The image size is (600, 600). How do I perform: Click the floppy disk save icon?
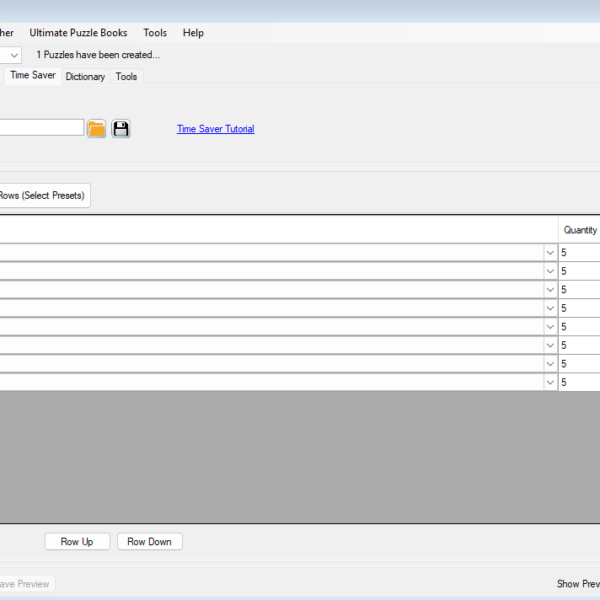click(121, 129)
